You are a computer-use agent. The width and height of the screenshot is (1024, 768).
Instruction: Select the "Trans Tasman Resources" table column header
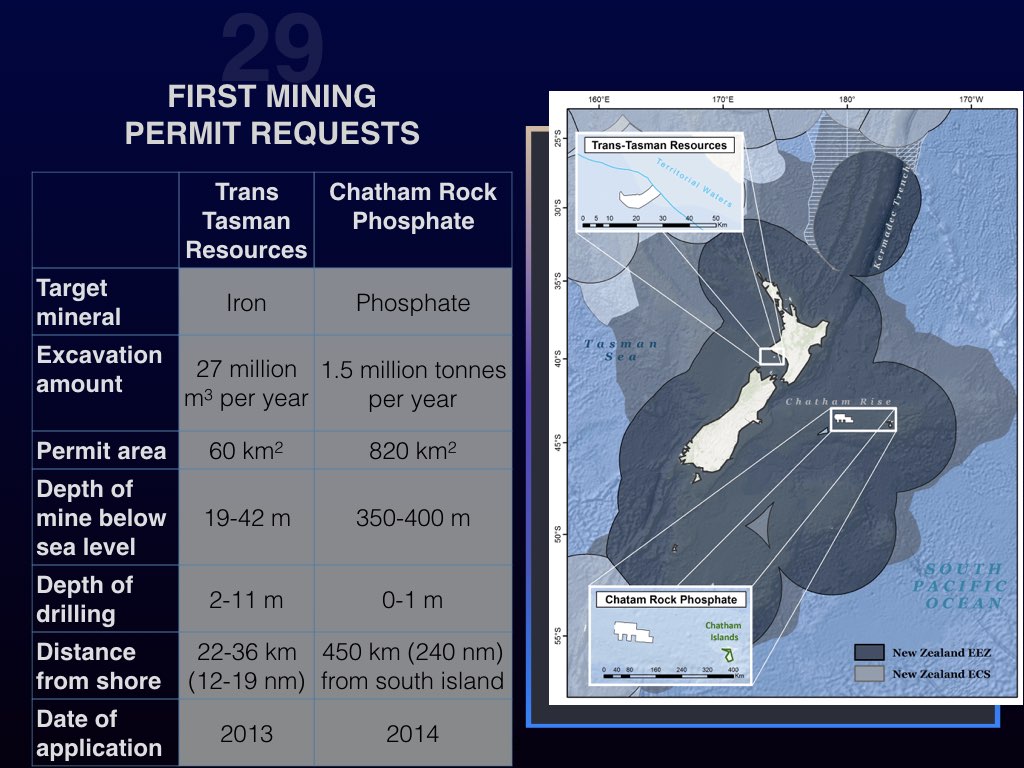tap(246, 221)
